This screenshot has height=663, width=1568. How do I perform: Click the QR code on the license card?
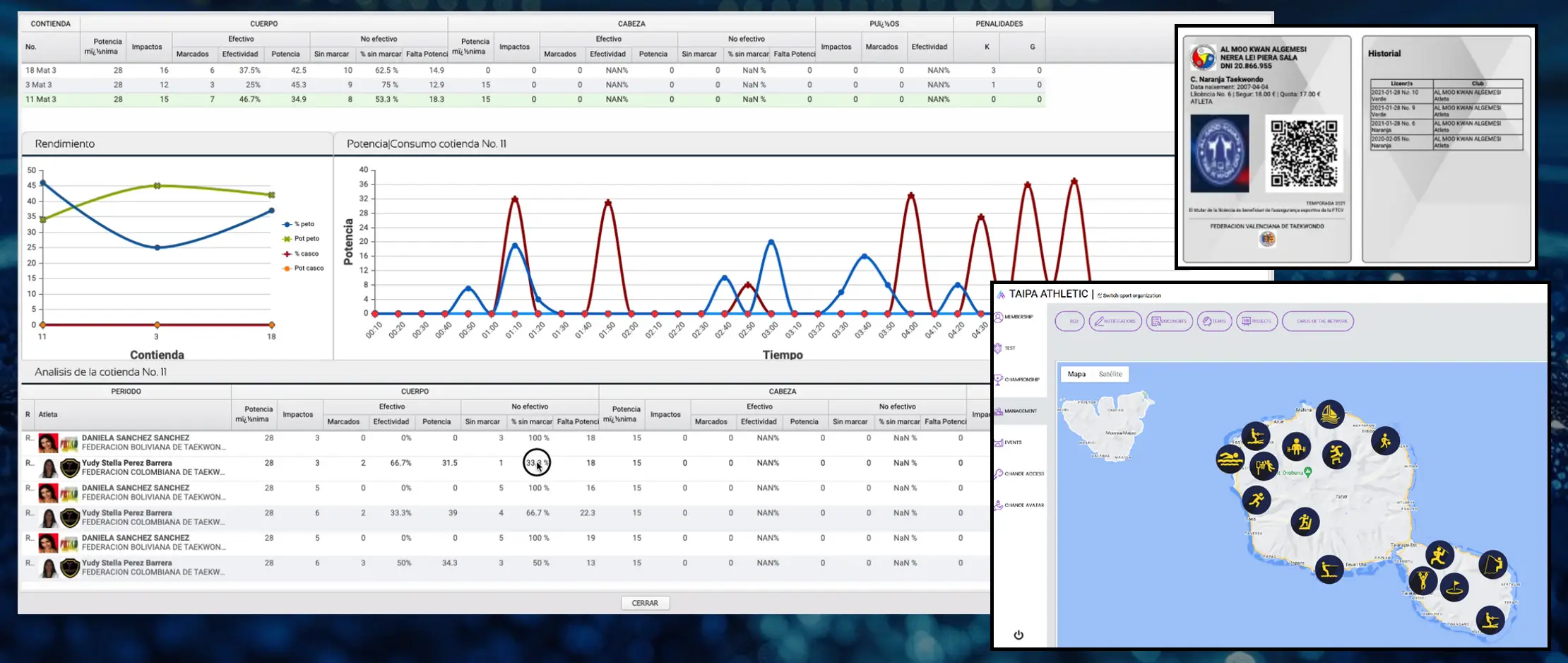pyautogui.click(x=1304, y=153)
